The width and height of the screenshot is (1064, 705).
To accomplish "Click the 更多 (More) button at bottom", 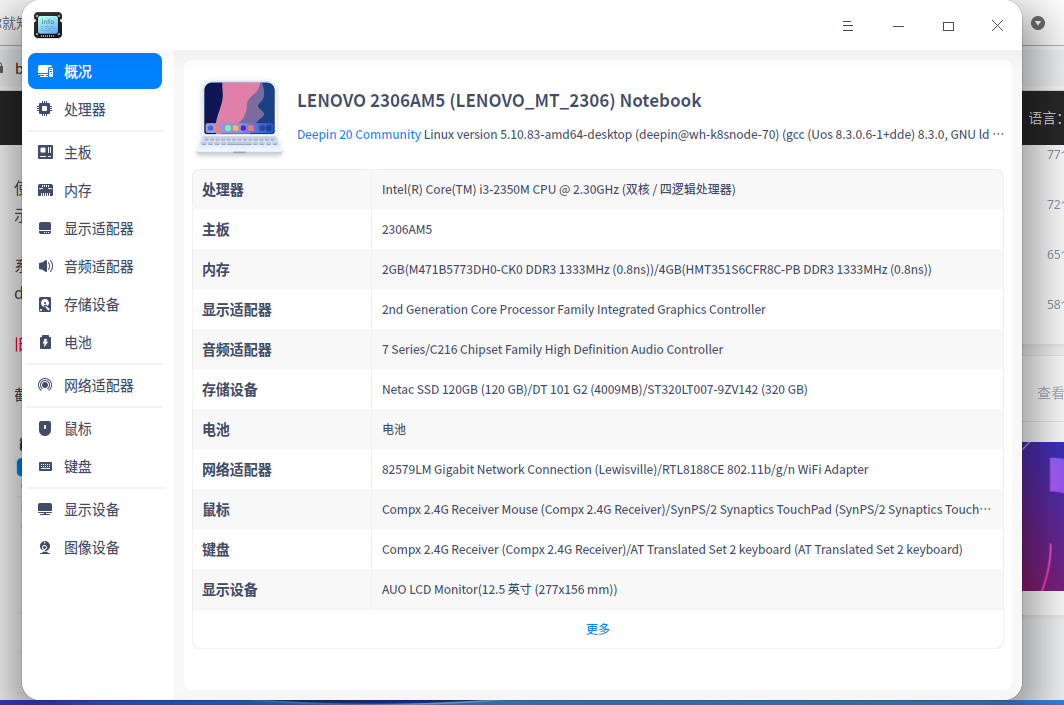I will (x=597, y=628).
